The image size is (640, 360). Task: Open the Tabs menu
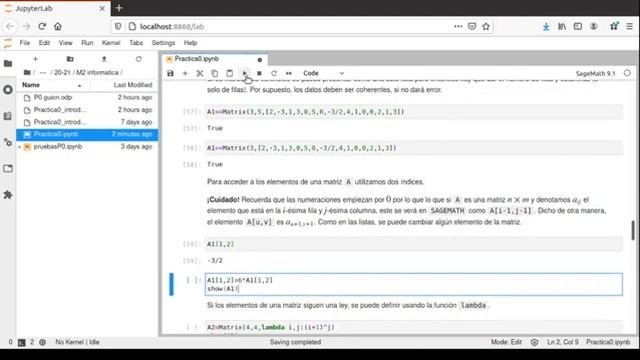pos(136,43)
